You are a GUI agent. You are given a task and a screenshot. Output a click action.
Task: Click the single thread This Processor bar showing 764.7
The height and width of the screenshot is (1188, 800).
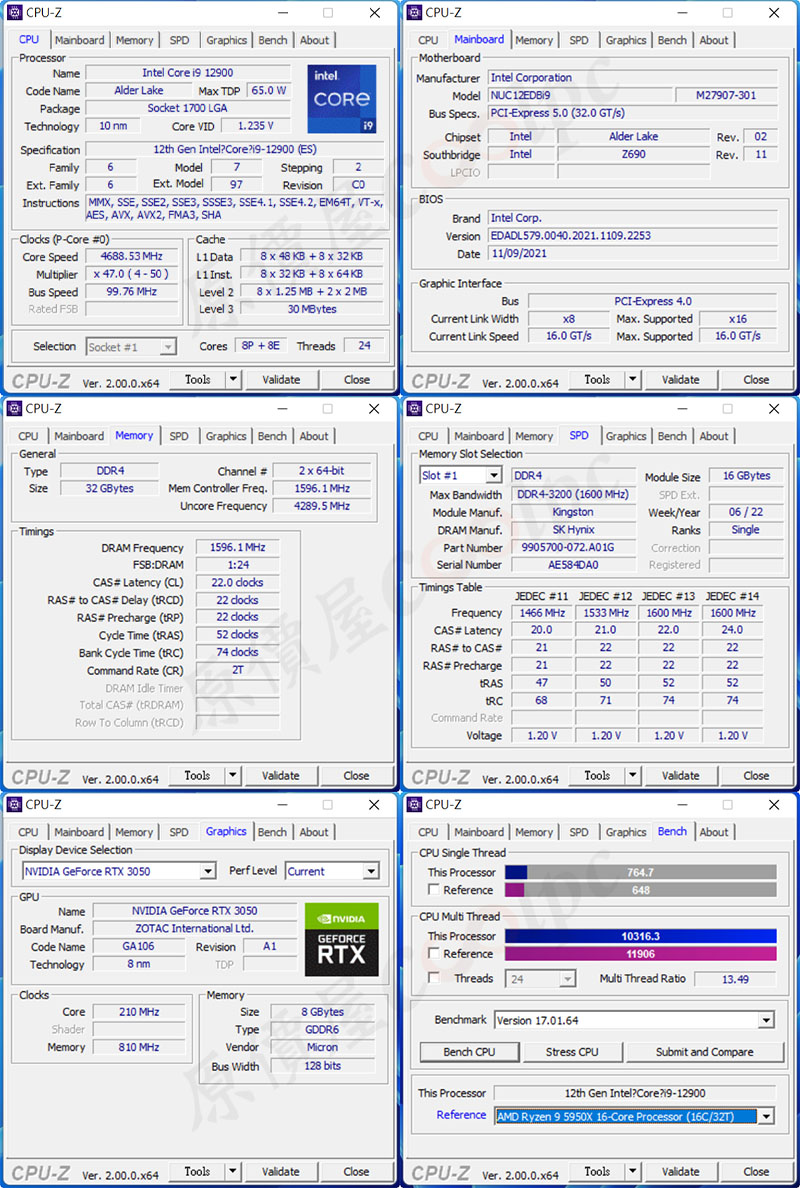(641, 873)
